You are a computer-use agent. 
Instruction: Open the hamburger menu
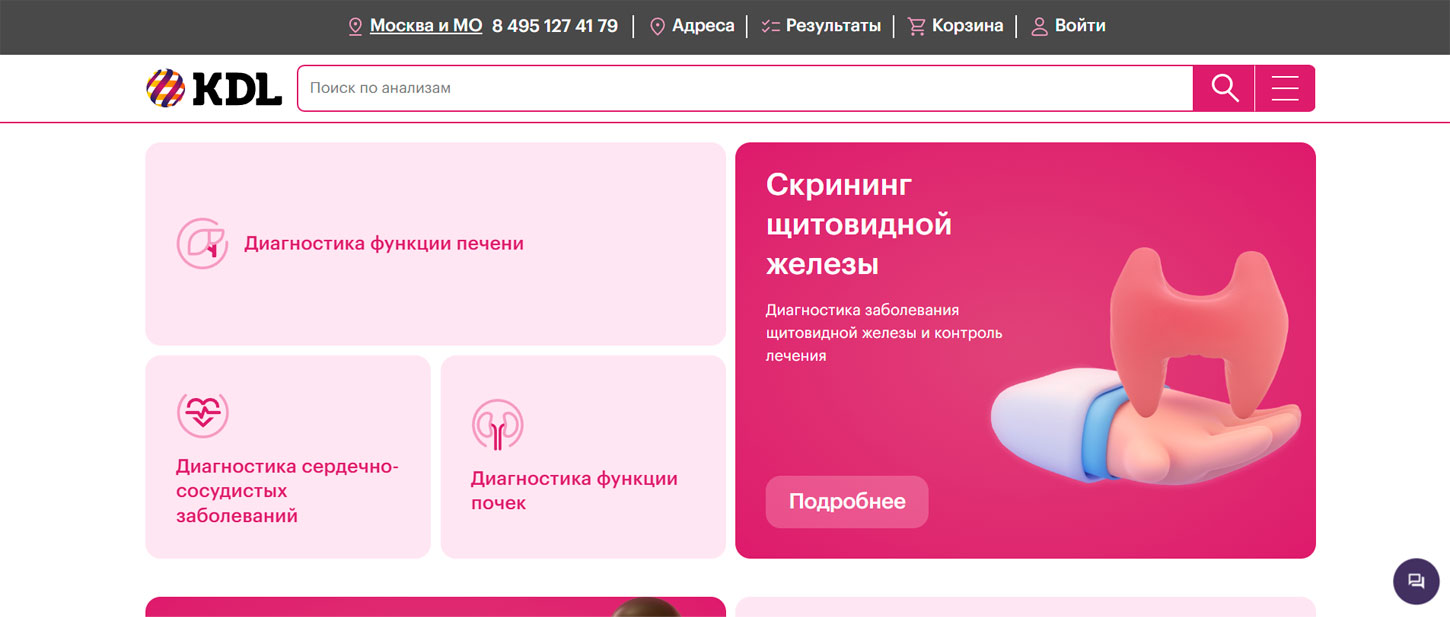[x=1285, y=88]
